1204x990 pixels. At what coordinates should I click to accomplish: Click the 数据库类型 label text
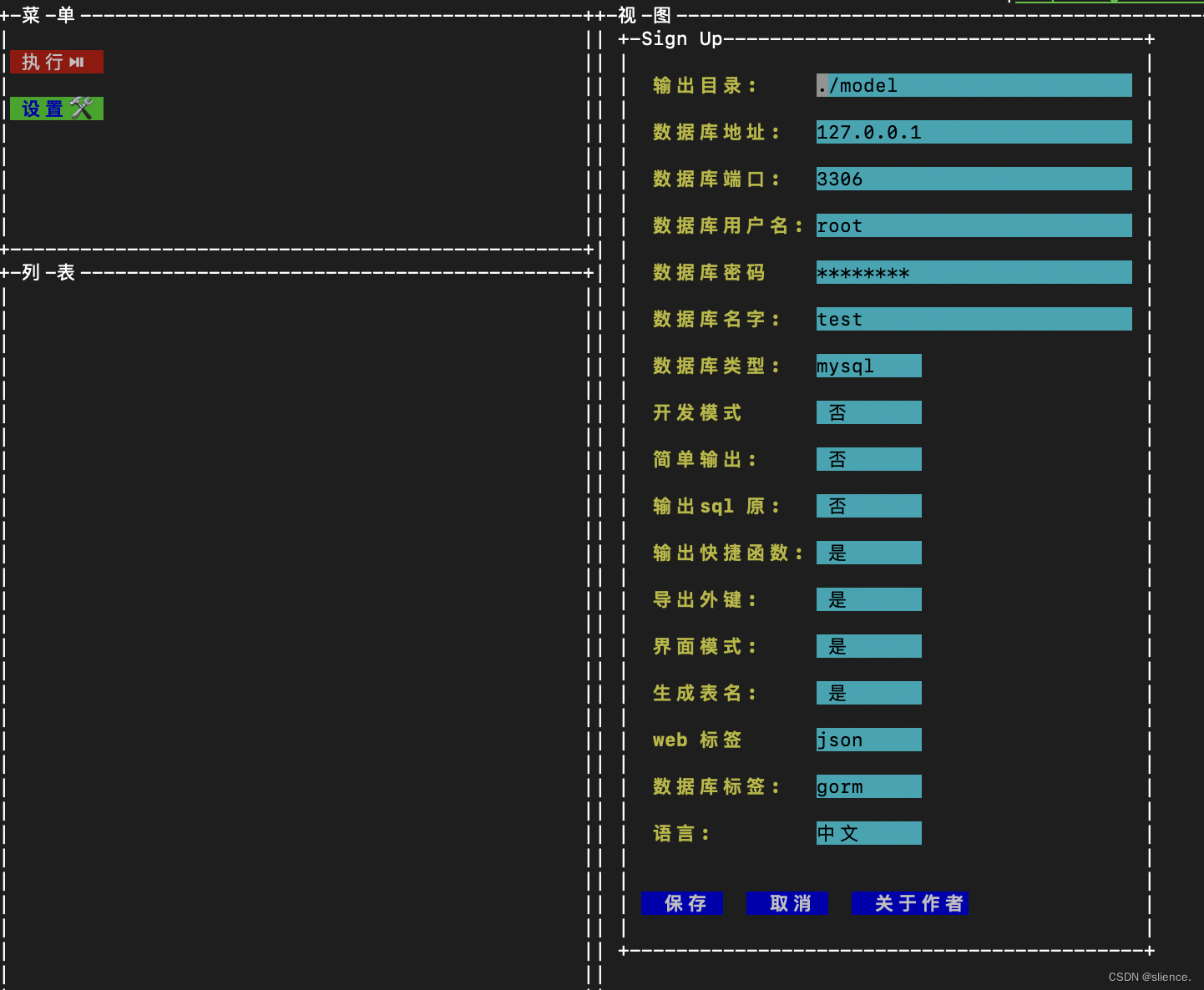click(x=716, y=366)
